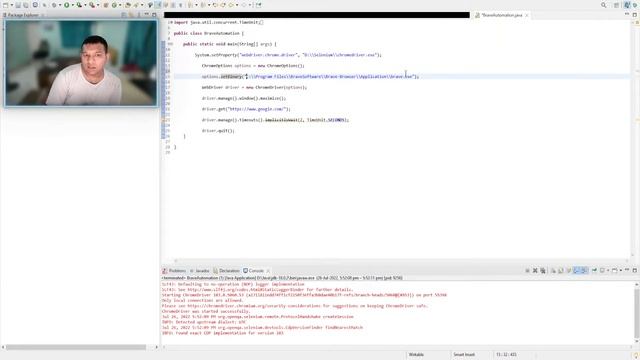Viewport: 640px width, 360px height.
Task: Switch to the Declaration tab
Action: (227, 271)
